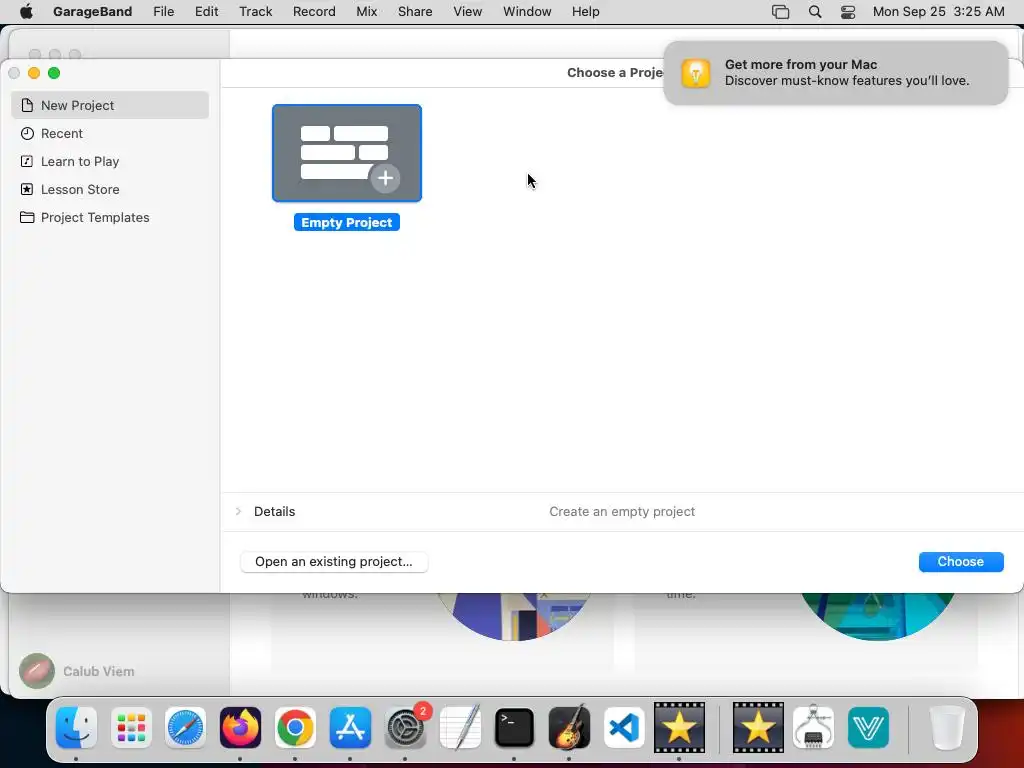Open System Settings from the Dock
The image size is (1024, 768).
coord(405,728)
